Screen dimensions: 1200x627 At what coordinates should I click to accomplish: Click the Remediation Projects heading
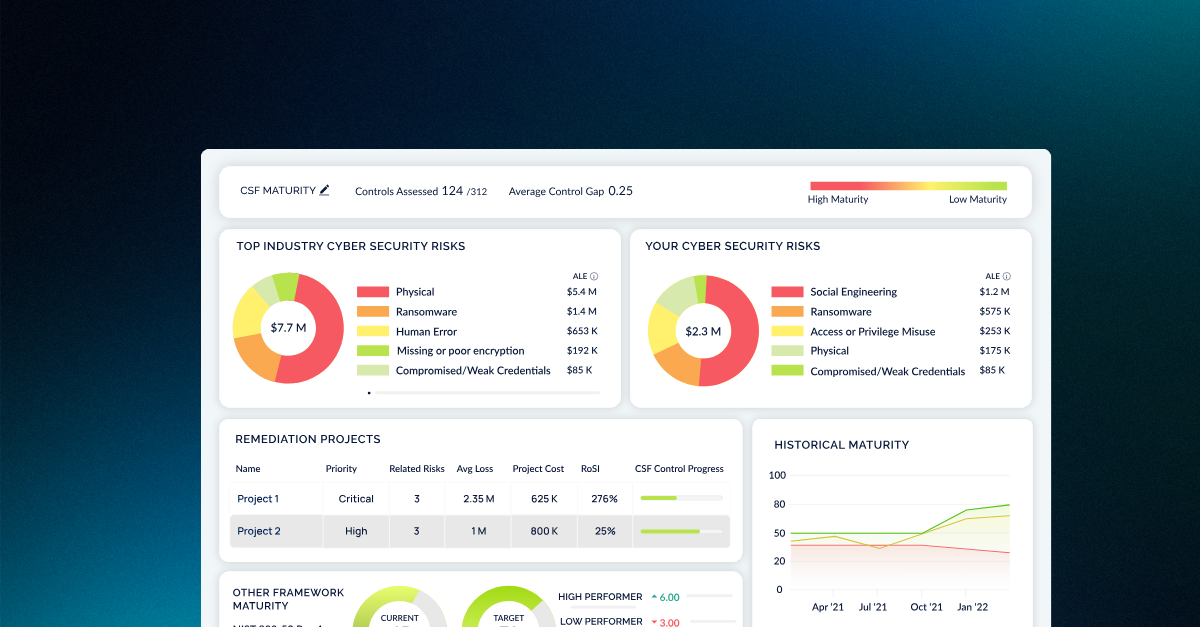click(x=308, y=439)
